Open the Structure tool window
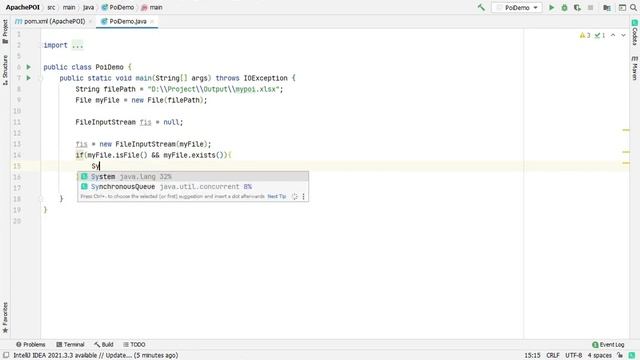This screenshot has width=640, height=360. point(5,70)
